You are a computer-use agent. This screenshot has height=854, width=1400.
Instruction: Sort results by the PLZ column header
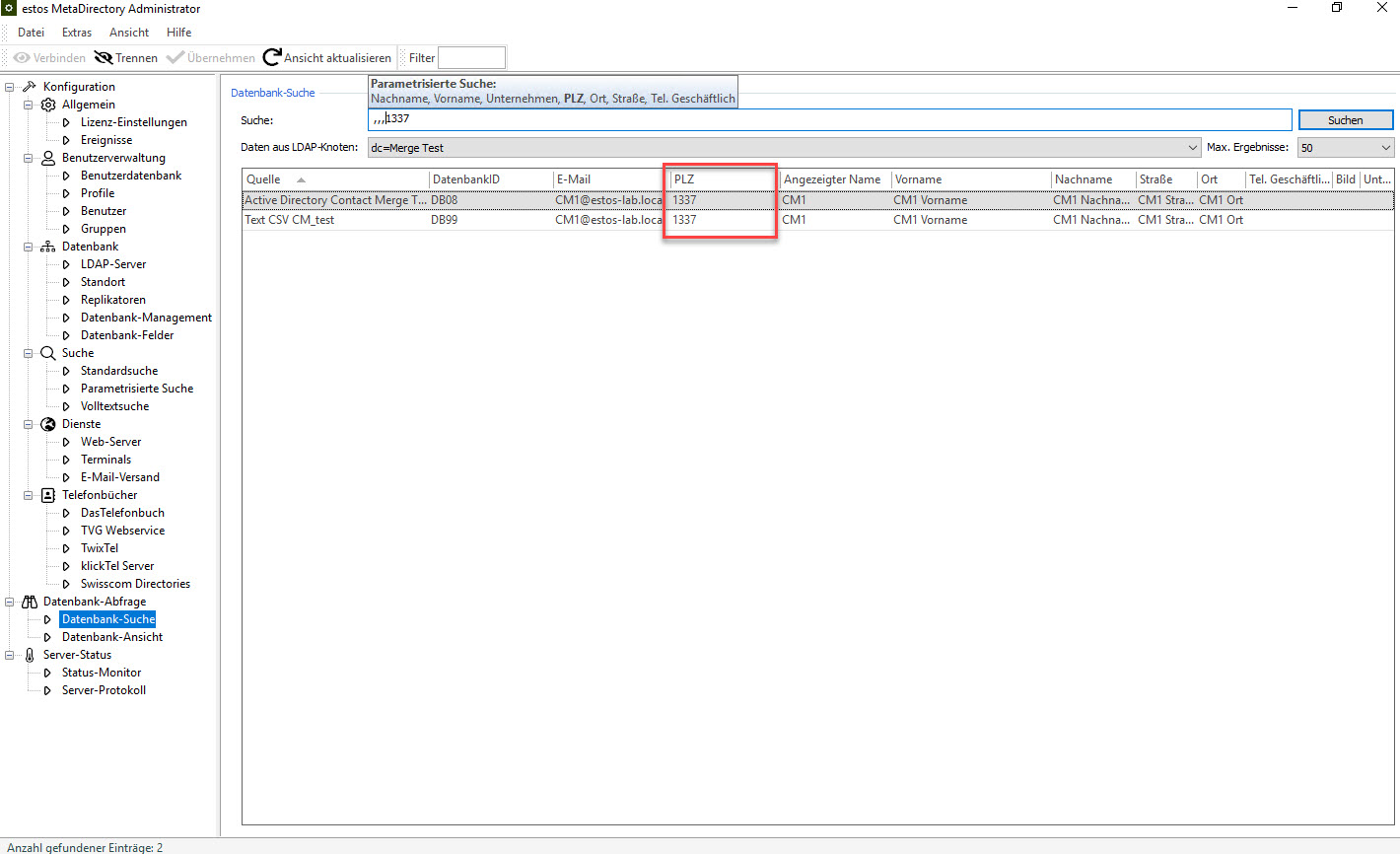(720, 179)
